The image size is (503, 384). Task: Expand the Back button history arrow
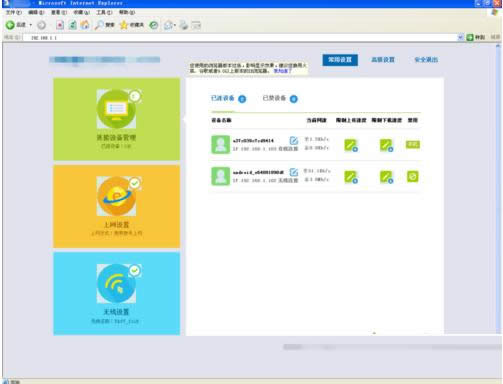(31, 25)
